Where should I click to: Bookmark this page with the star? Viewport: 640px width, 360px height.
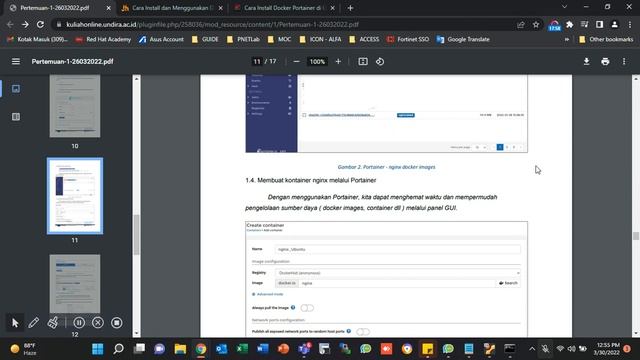pos(536,25)
